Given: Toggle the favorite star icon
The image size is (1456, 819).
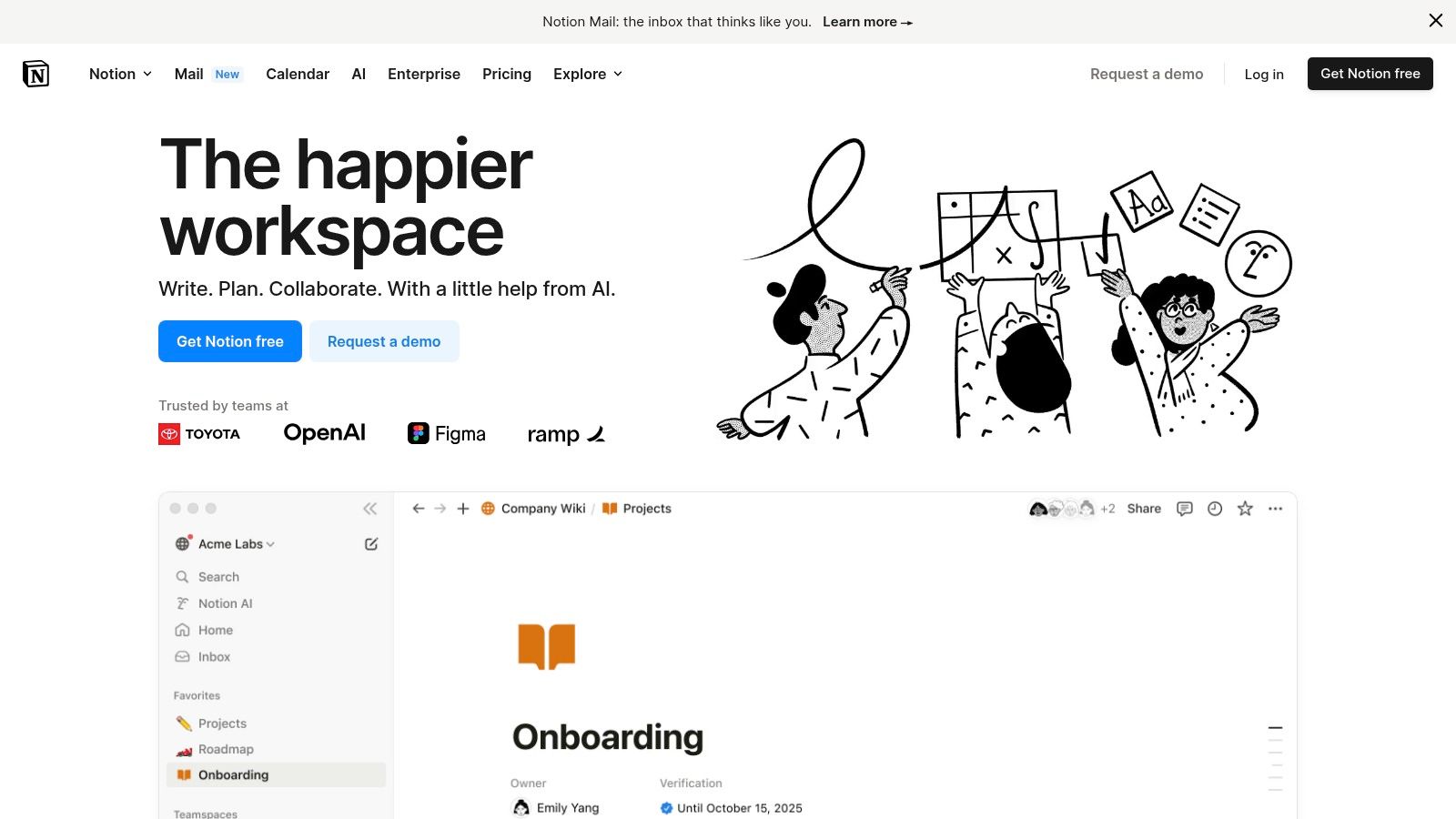Looking at the screenshot, I should [x=1245, y=509].
